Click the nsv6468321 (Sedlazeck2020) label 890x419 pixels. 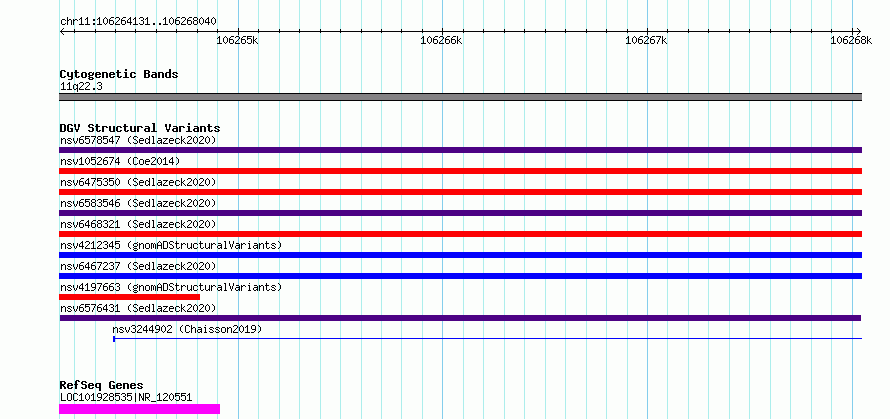tap(138, 224)
